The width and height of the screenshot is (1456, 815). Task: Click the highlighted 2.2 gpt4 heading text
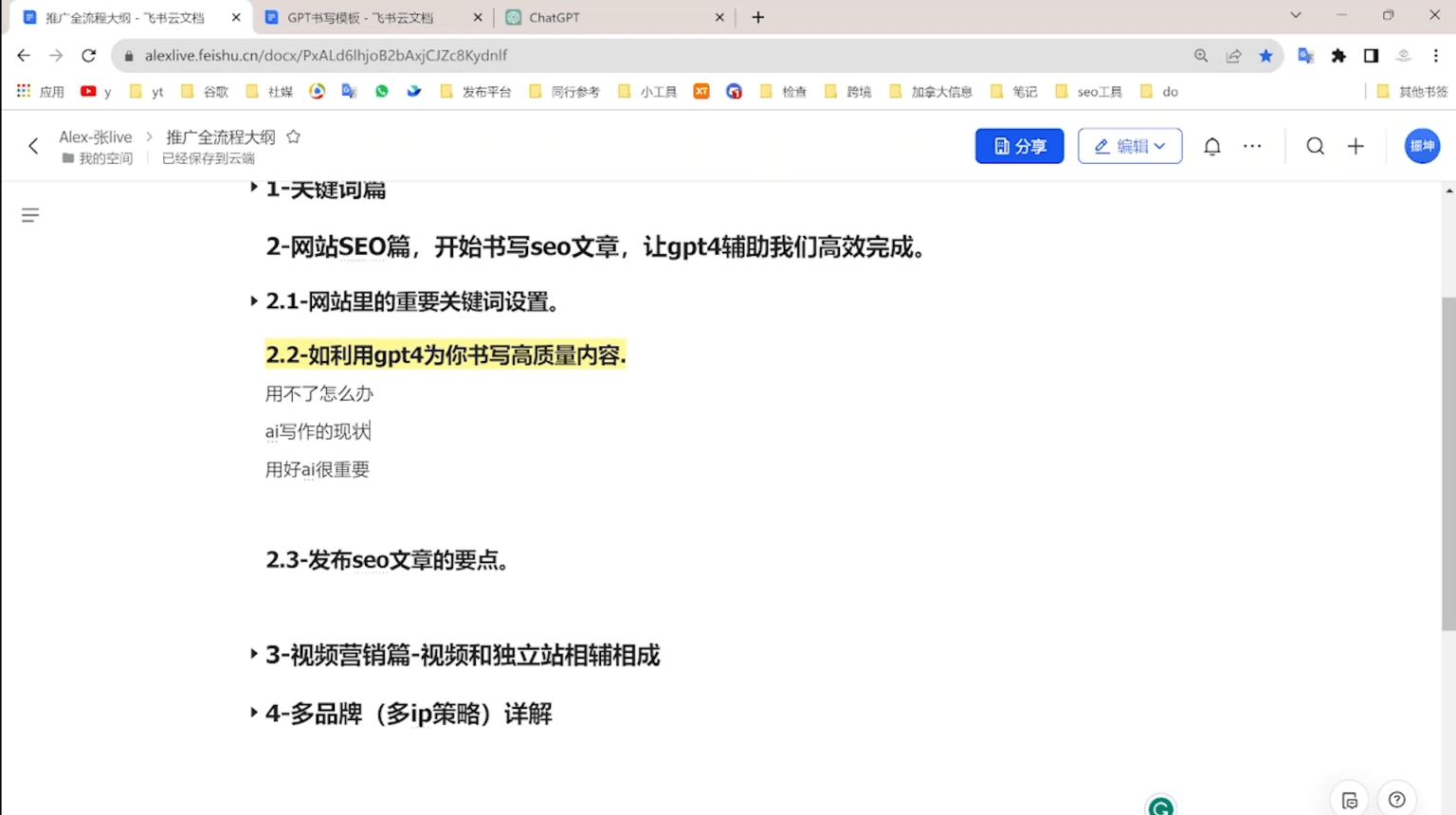[x=446, y=354]
